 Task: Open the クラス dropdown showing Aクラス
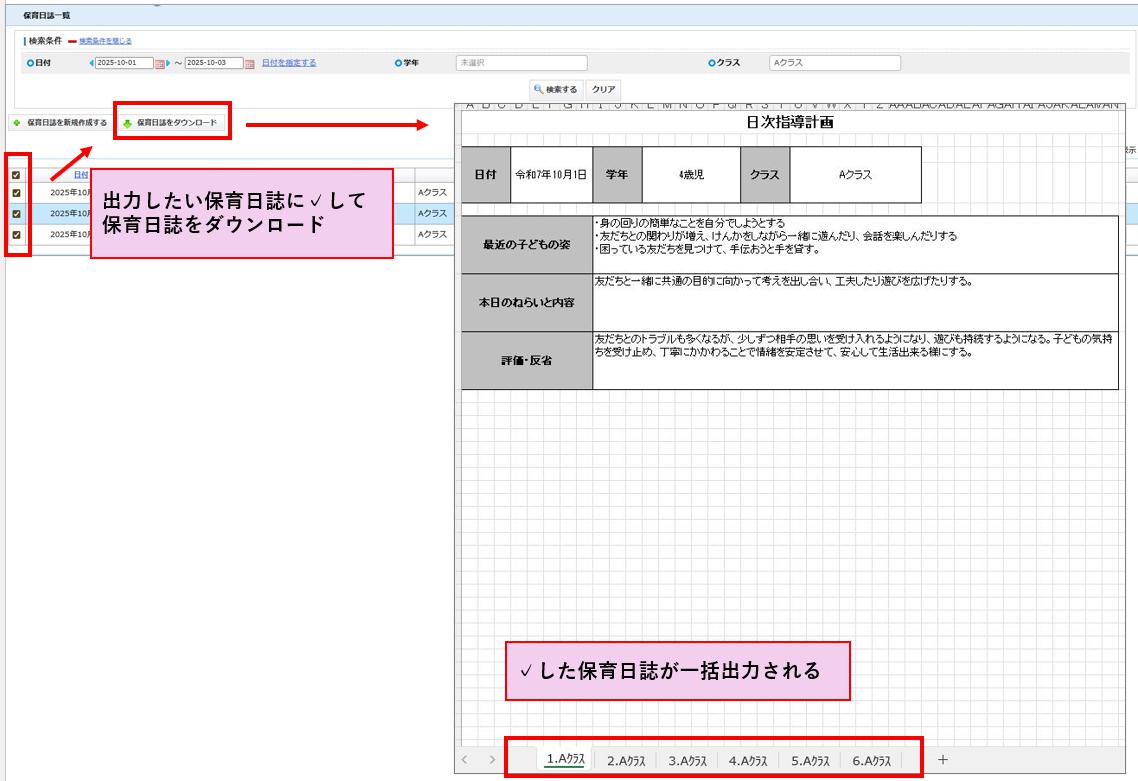click(834, 63)
